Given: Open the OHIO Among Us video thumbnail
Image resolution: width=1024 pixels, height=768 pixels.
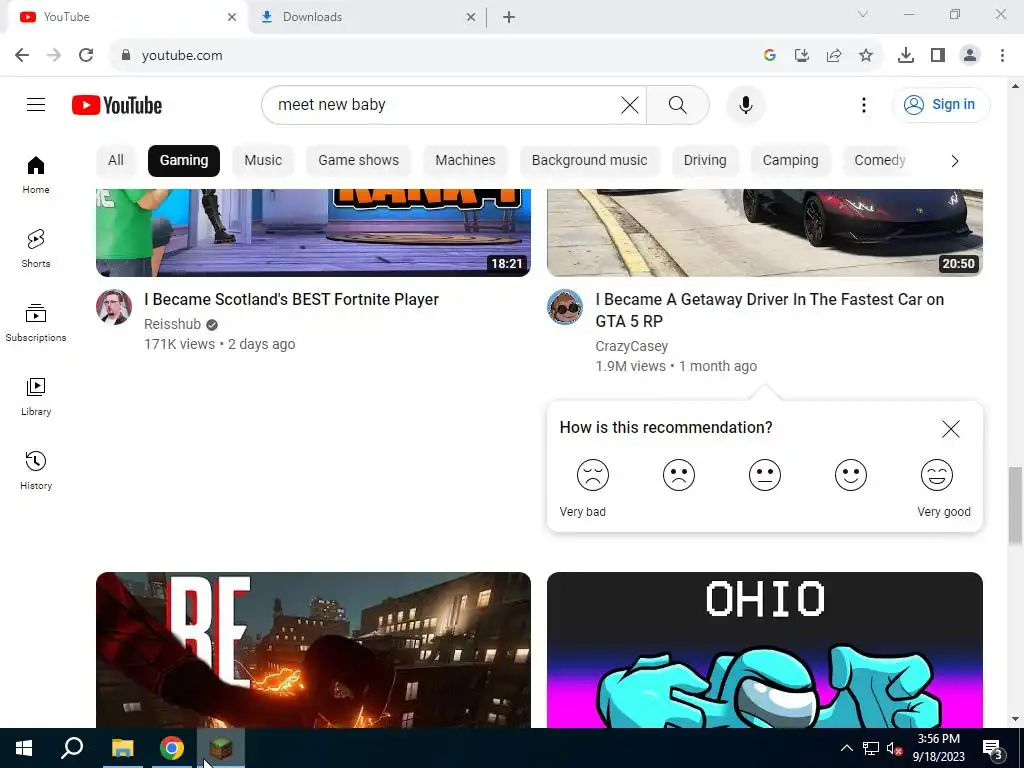Looking at the screenshot, I should (765, 650).
